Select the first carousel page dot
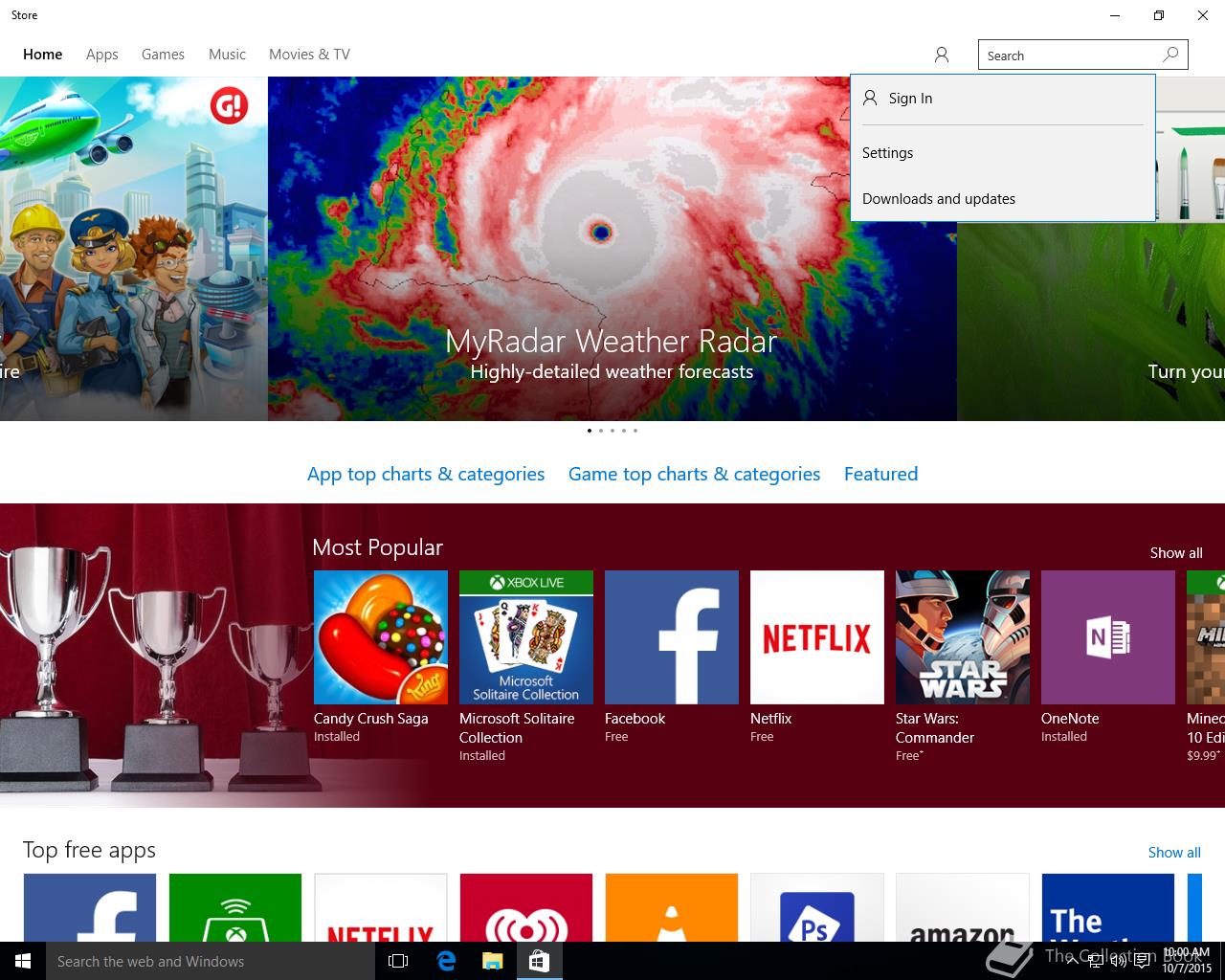This screenshot has width=1225, height=980. pyautogui.click(x=590, y=431)
